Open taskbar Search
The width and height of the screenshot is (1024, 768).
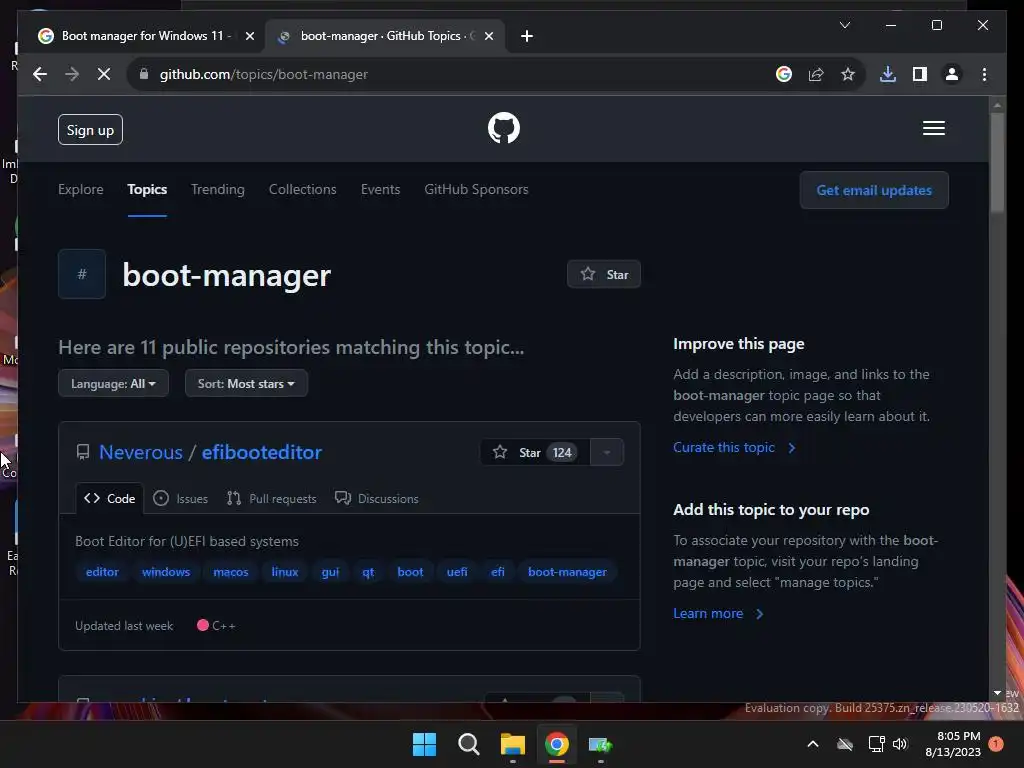pos(468,744)
